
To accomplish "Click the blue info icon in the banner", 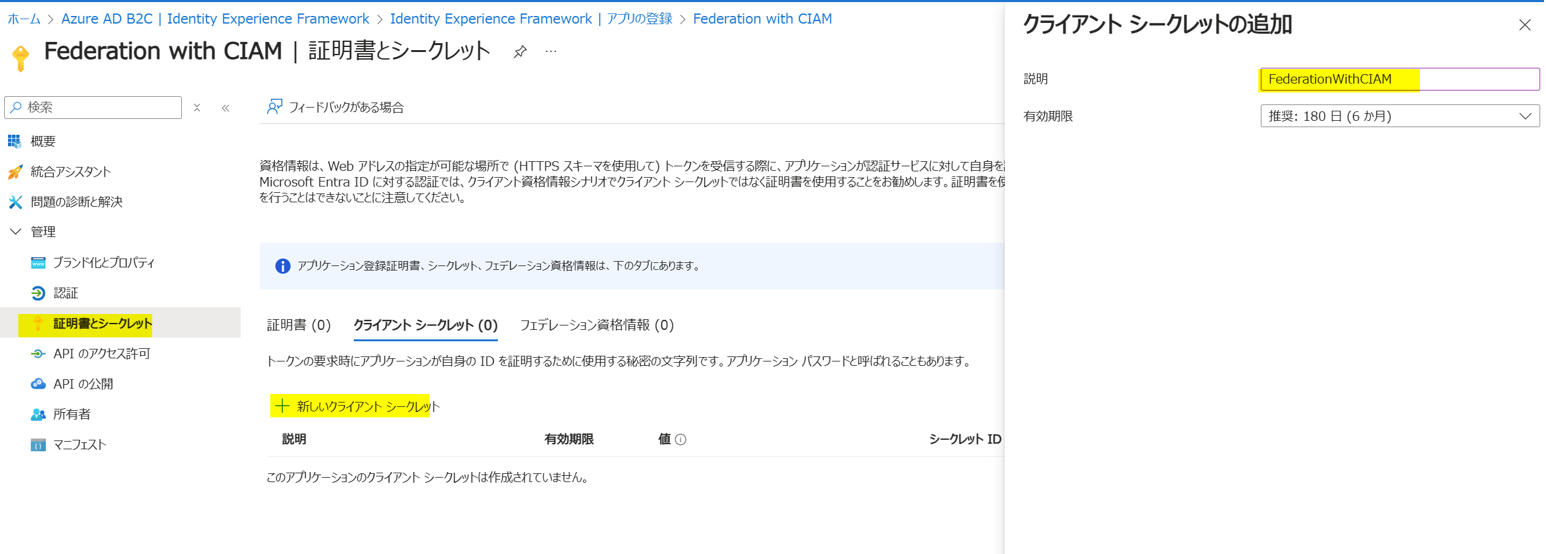I will [283, 266].
